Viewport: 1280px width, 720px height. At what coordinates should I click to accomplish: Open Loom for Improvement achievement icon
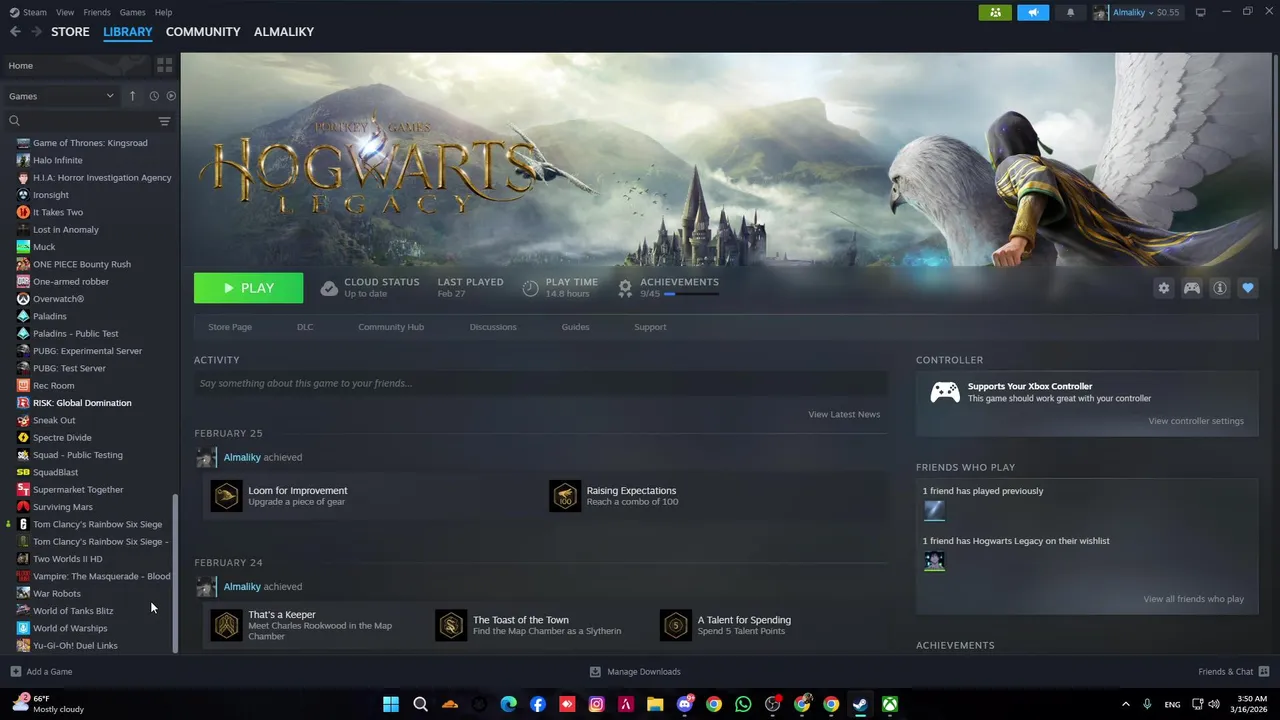[227, 496]
